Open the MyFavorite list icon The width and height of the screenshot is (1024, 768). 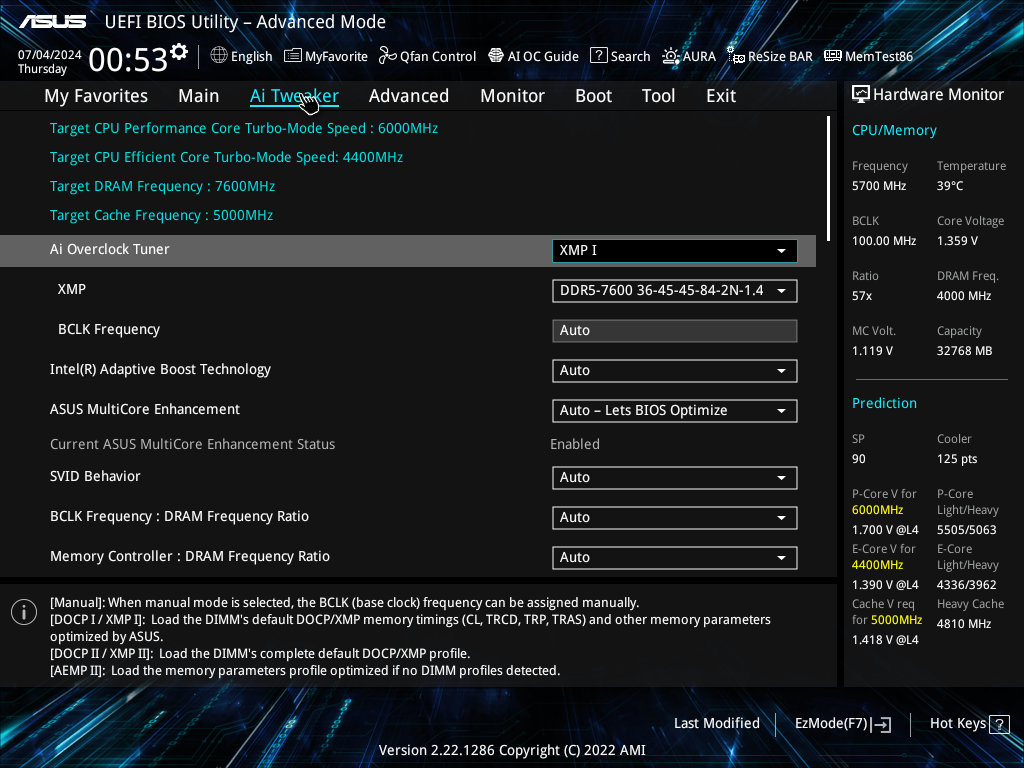coord(293,56)
